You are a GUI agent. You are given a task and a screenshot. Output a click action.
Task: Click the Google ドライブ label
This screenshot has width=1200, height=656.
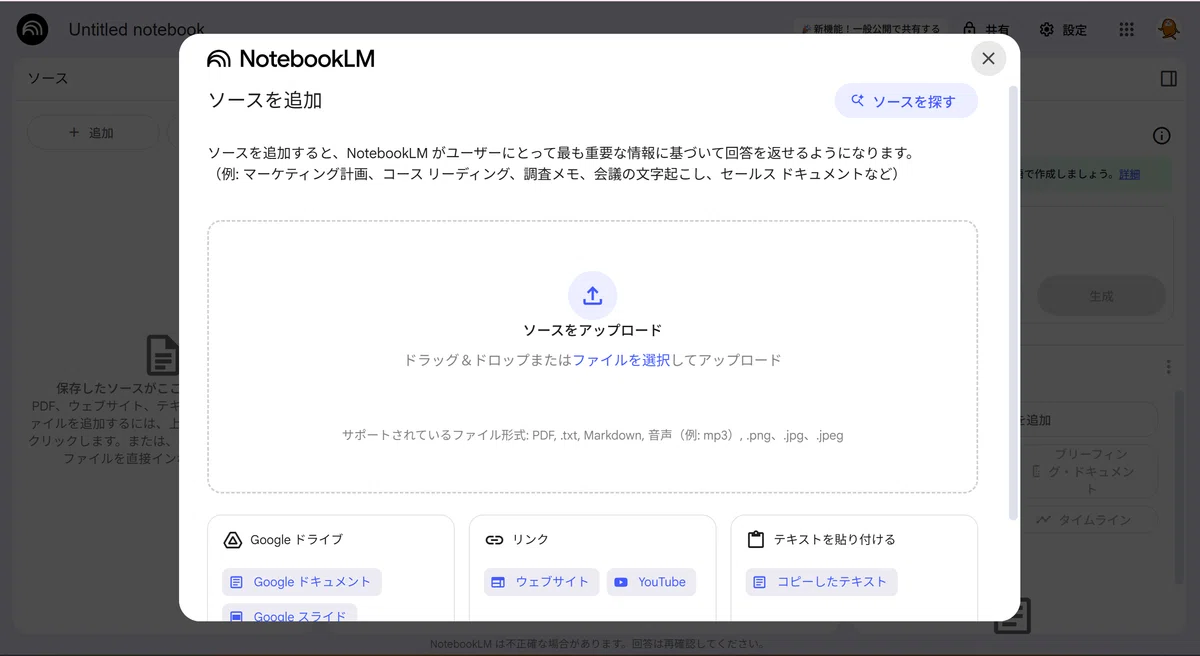(x=296, y=540)
